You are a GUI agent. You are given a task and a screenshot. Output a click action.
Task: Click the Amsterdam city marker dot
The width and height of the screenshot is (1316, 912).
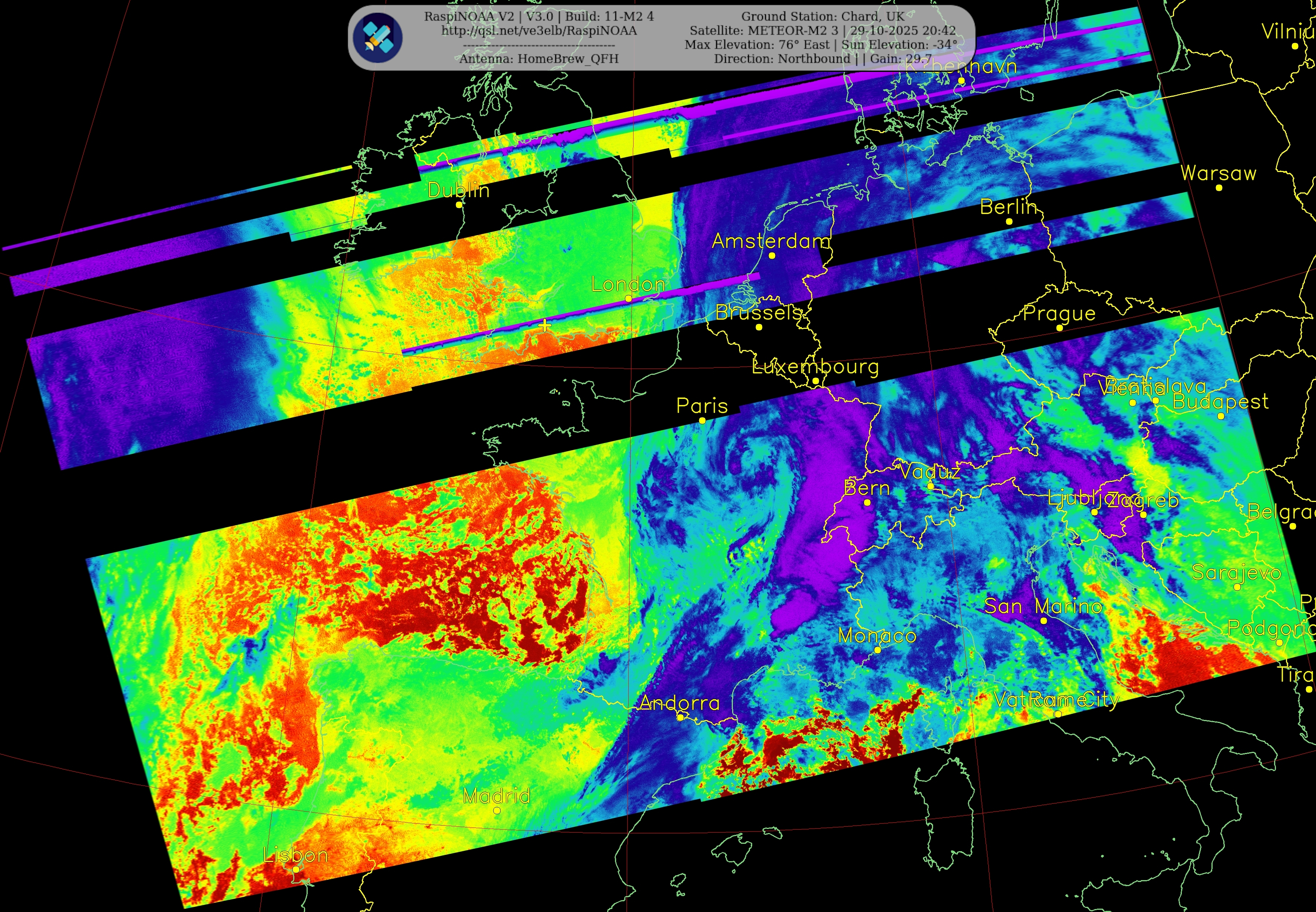[x=771, y=256]
